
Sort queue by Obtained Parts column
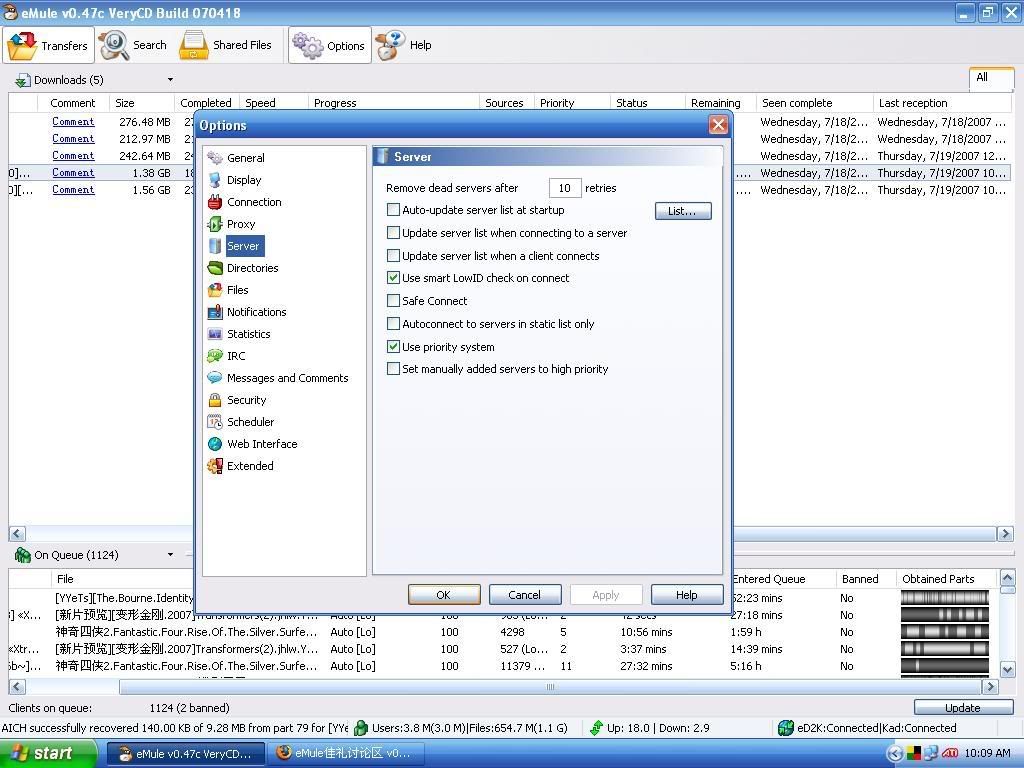[x=947, y=579]
